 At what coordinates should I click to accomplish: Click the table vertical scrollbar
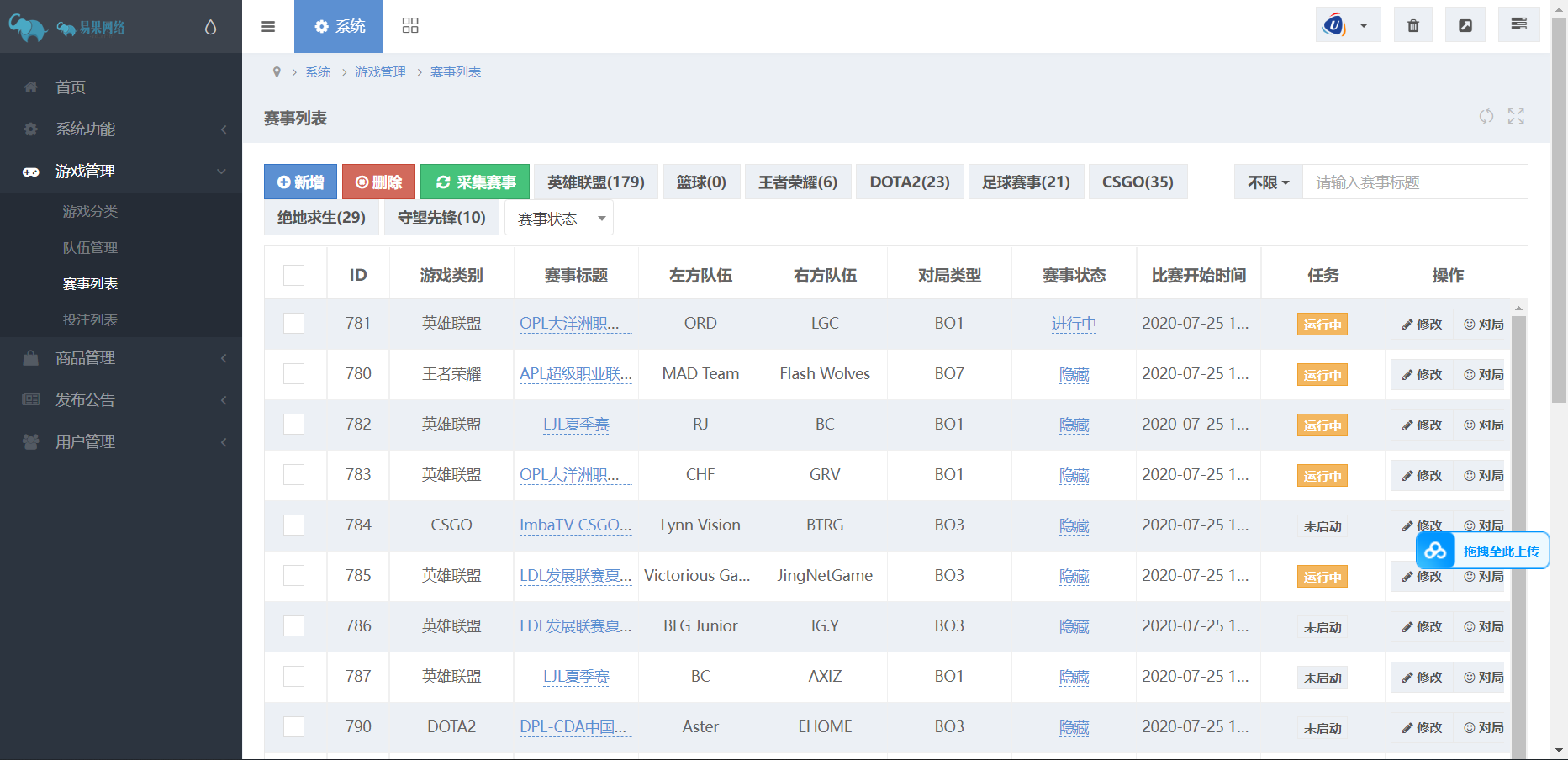pos(1518,535)
